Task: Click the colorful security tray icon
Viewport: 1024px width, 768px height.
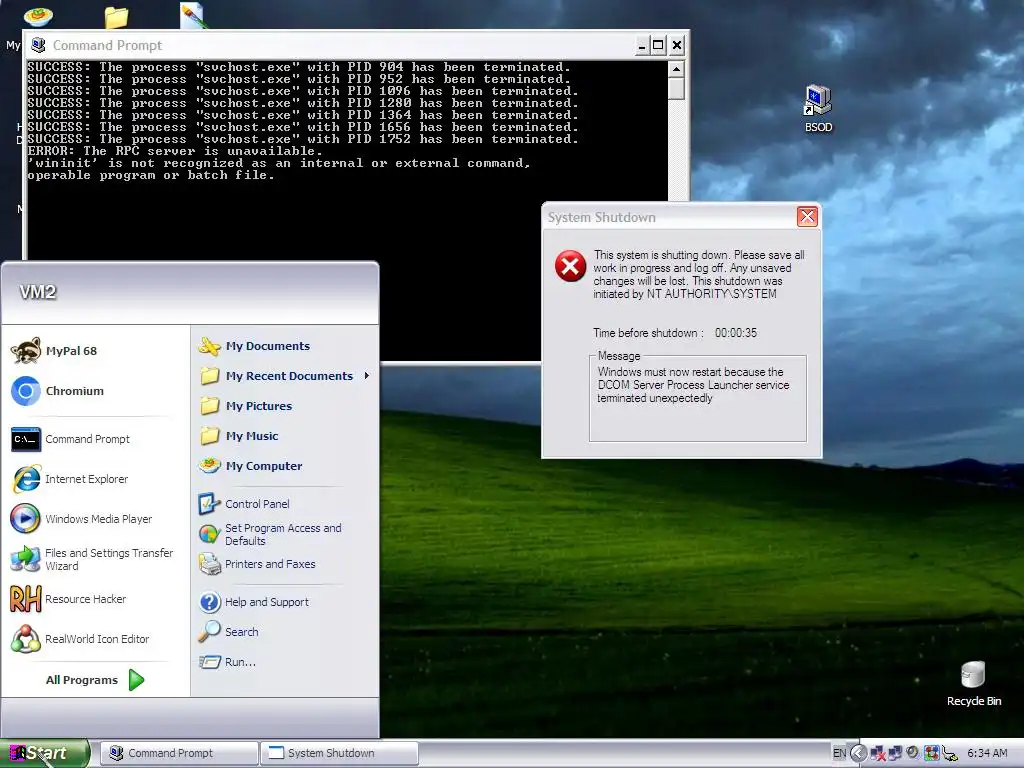Action: point(931,753)
